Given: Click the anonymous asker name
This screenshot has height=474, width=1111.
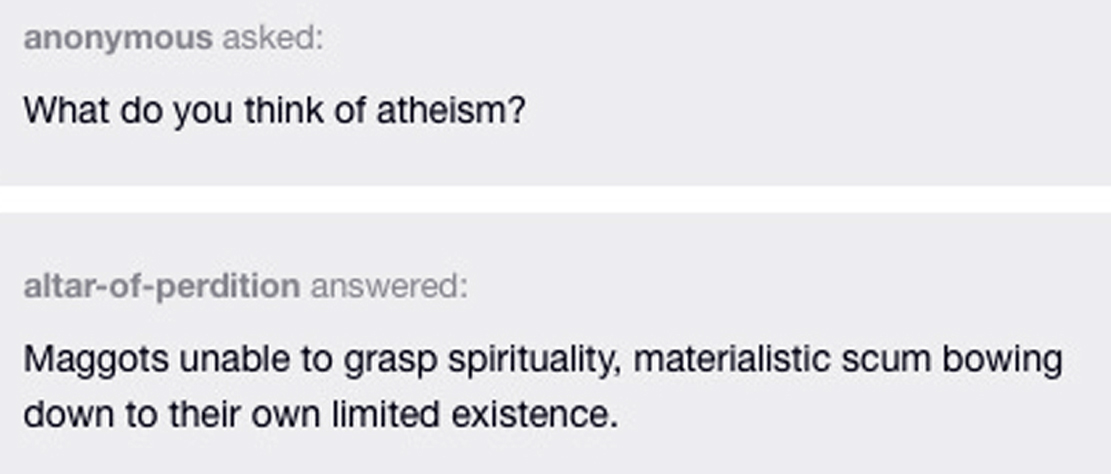Looking at the screenshot, I should click(x=118, y=38).
